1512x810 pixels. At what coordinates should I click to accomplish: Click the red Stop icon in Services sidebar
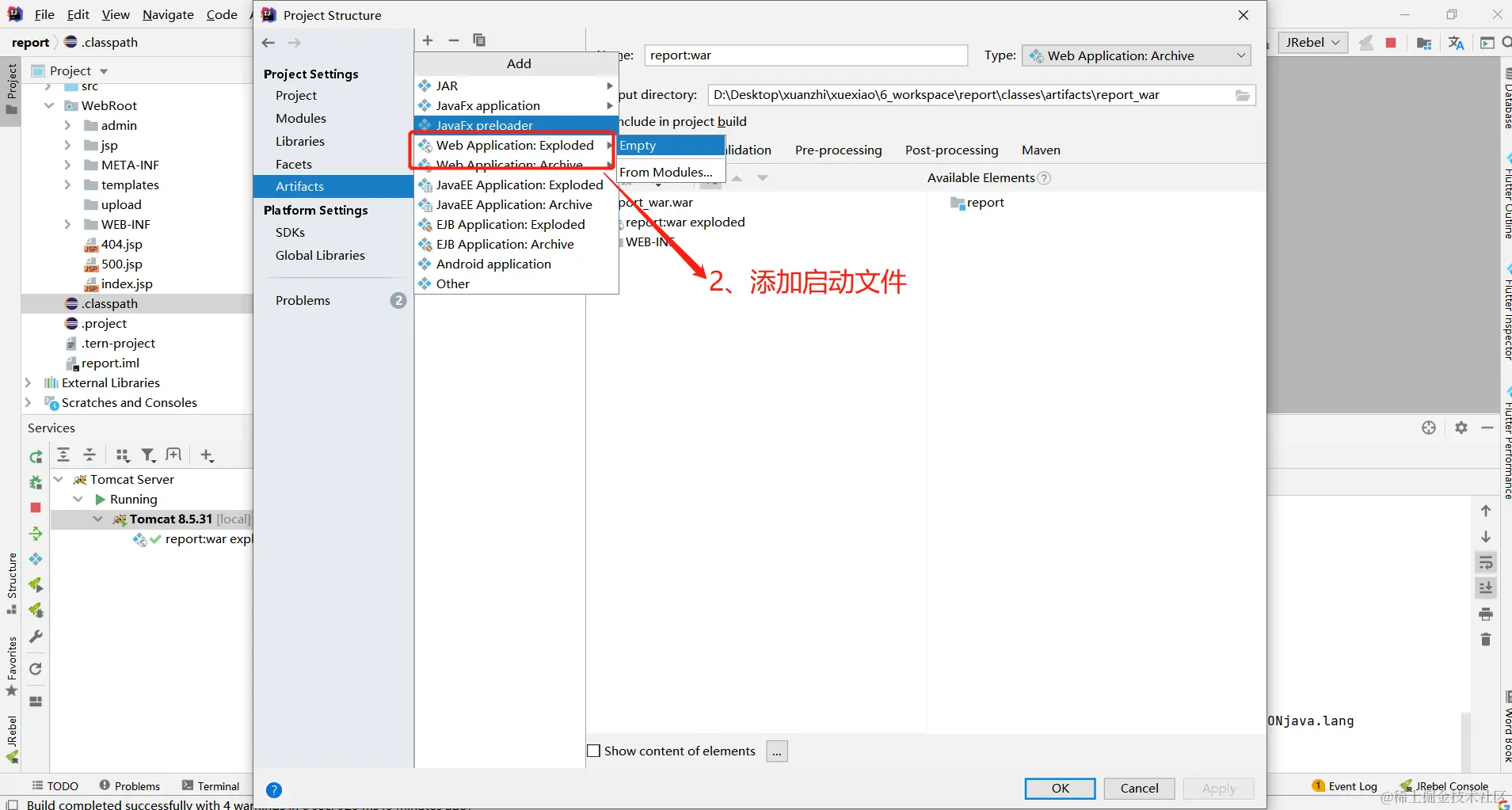coord(36,508)
